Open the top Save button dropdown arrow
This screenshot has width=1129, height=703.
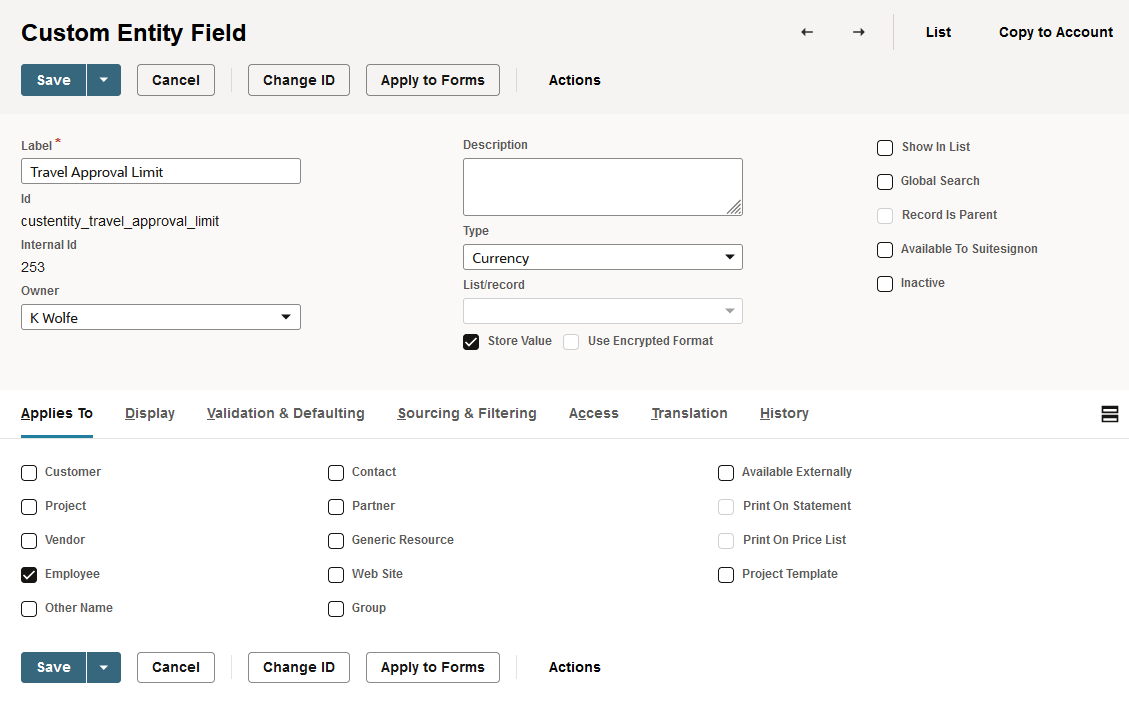tap(104, 80)
